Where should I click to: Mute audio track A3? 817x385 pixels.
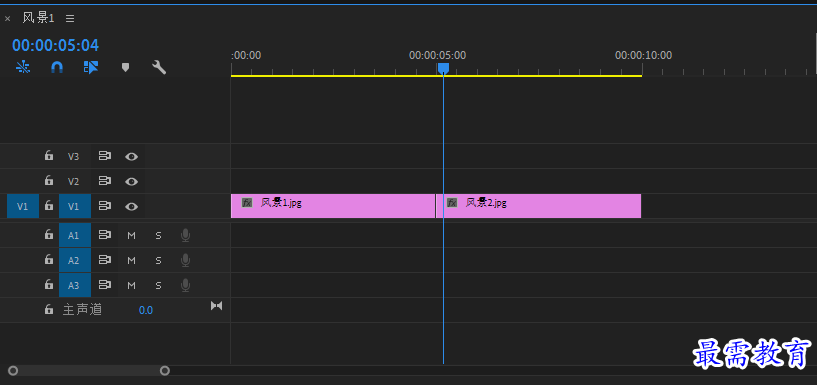coord(131,285)
